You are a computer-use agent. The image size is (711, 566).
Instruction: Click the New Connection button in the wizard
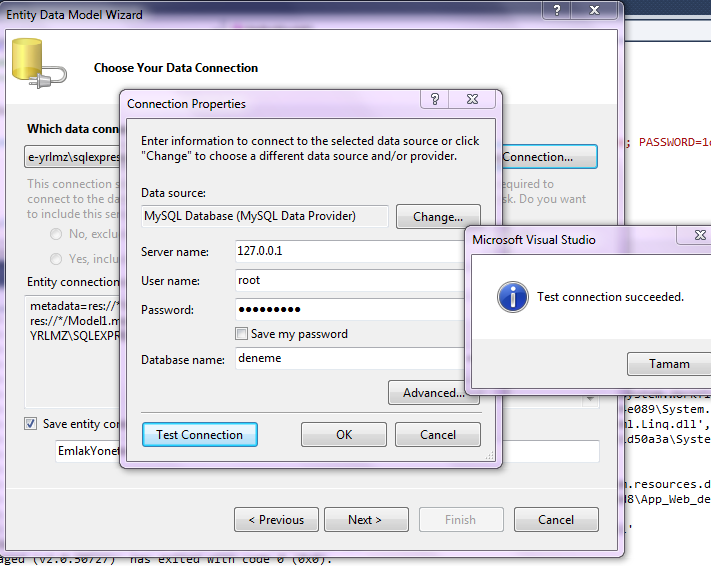(550, 157)
